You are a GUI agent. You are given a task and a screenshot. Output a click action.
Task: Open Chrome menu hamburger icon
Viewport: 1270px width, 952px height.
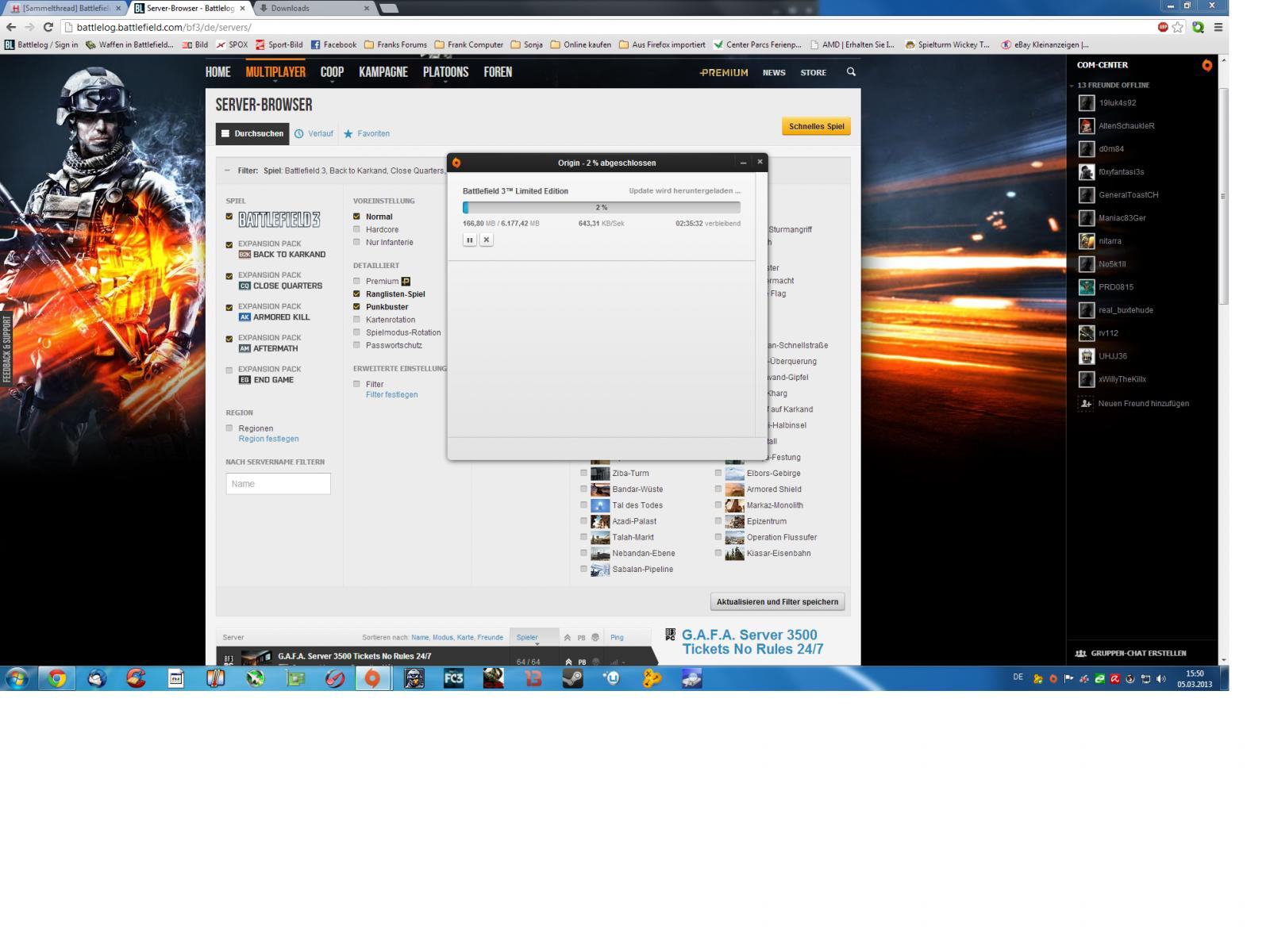click(x=1218, y=27)
